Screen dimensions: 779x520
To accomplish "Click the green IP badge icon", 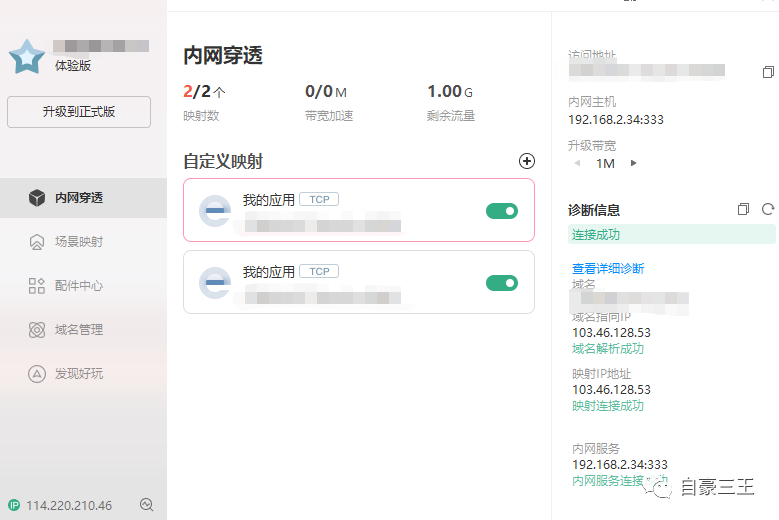I will [x=14, y=505].
